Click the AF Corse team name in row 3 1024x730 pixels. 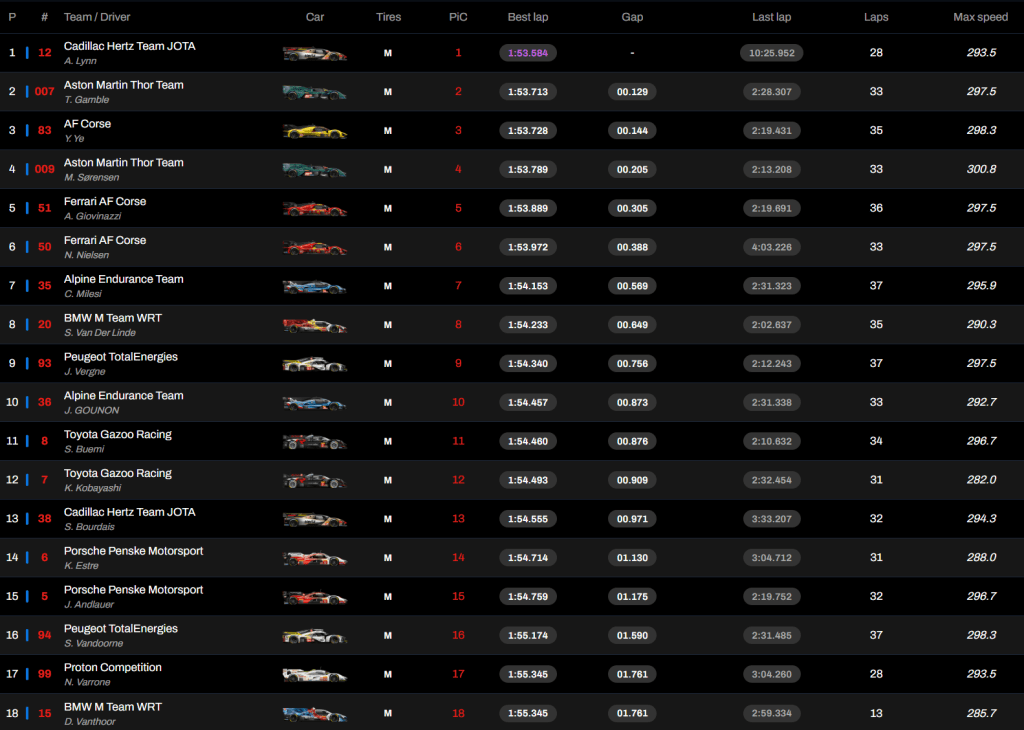click(x=87, y=123)
